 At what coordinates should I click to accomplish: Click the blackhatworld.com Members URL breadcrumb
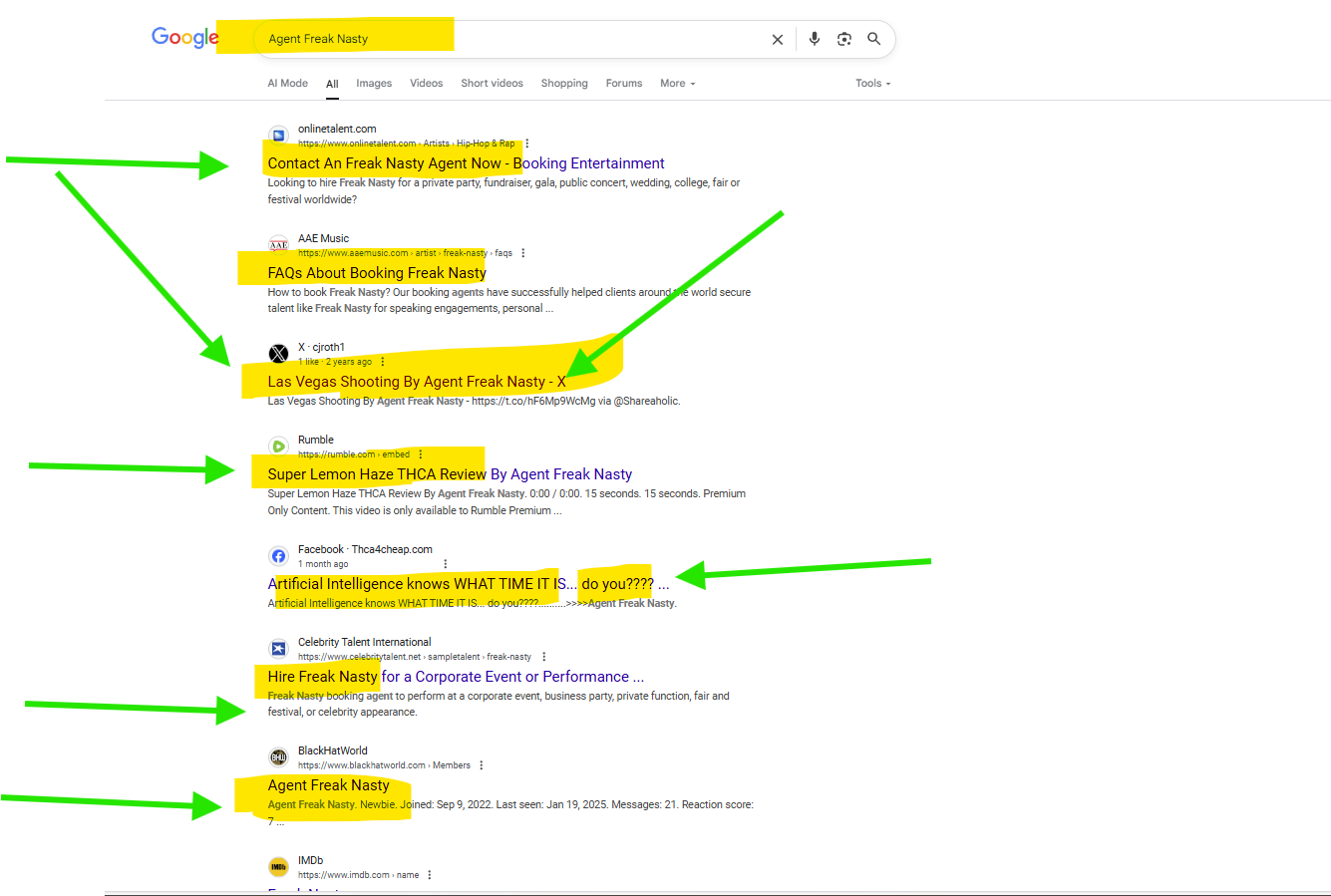click(x=384, y=765)
